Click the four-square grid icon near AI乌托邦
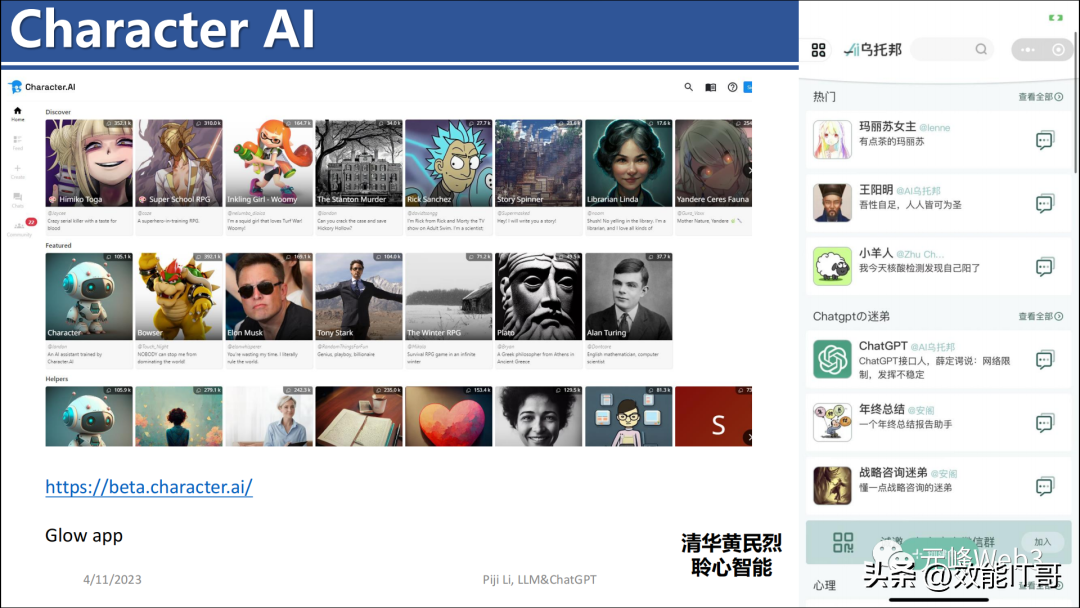Screen dimensions: 1080x608 [x=819, y=49]
